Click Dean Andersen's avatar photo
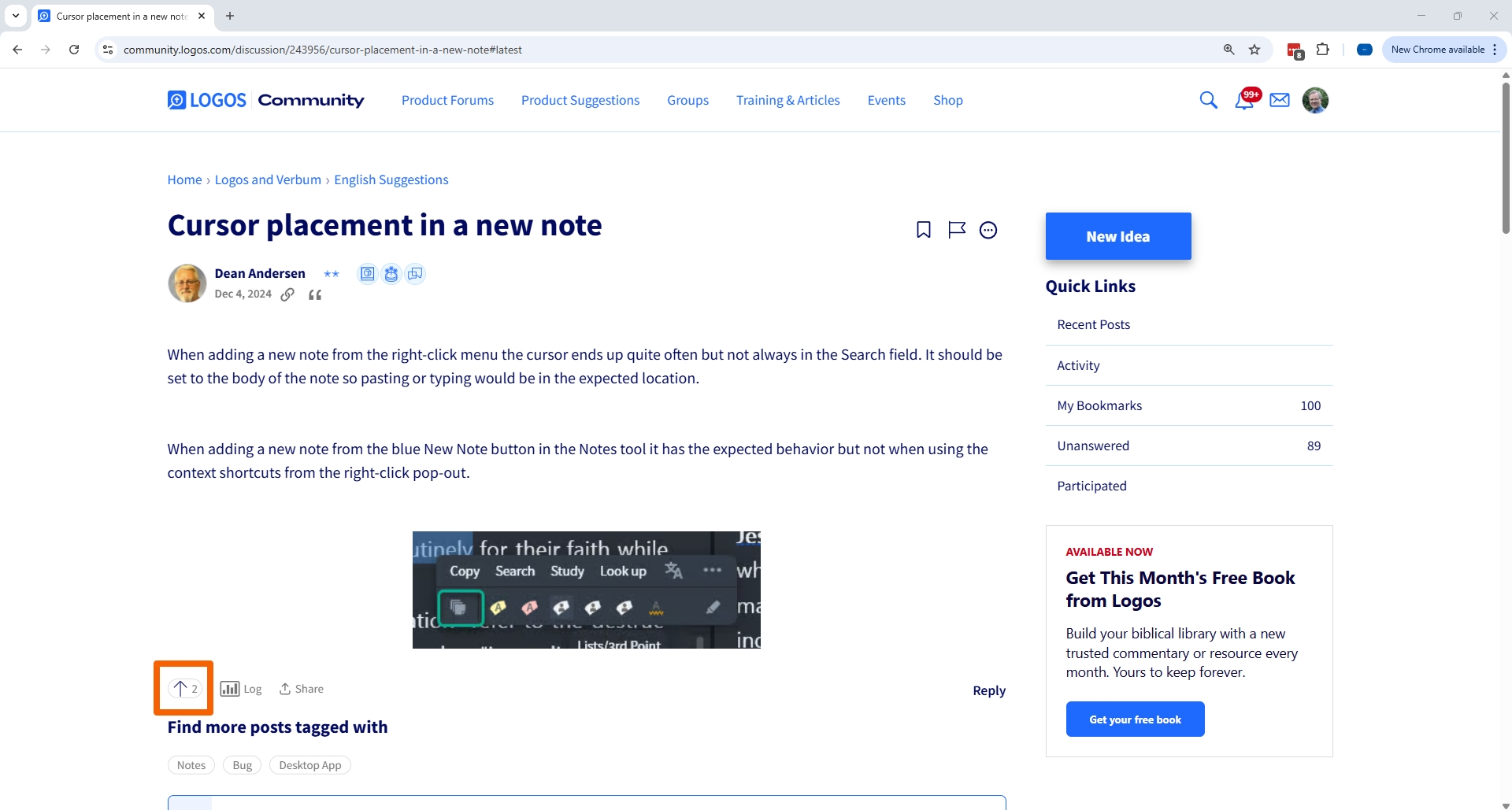 (187, 283)
